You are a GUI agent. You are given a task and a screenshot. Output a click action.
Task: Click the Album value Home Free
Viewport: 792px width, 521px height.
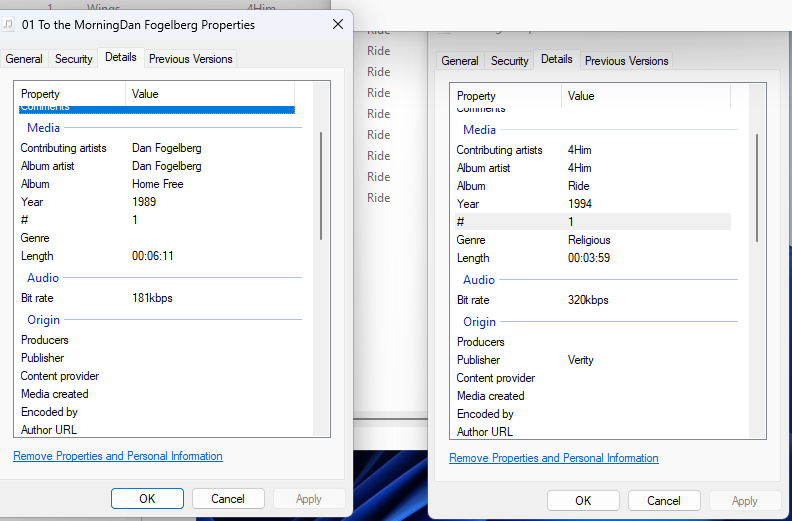click(x=158, y=184)
